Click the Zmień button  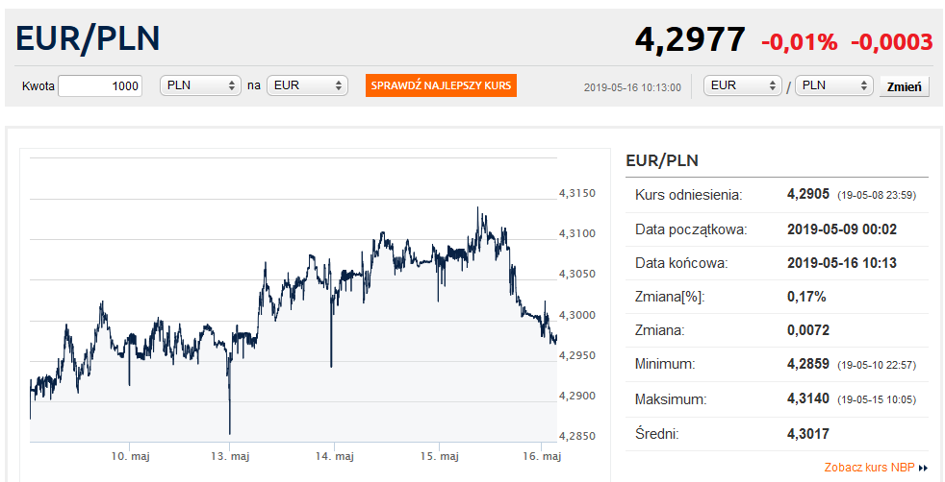pyautogui.click(x=905, y=87)
